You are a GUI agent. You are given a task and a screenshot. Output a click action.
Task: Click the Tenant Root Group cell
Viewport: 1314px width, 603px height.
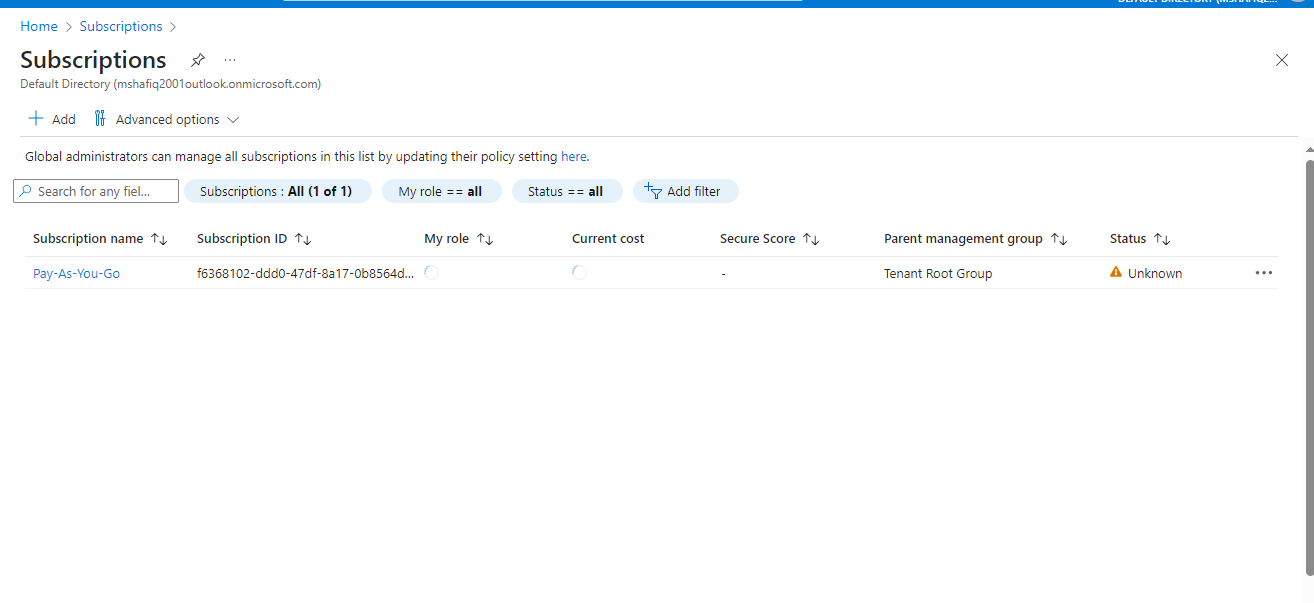938,273
